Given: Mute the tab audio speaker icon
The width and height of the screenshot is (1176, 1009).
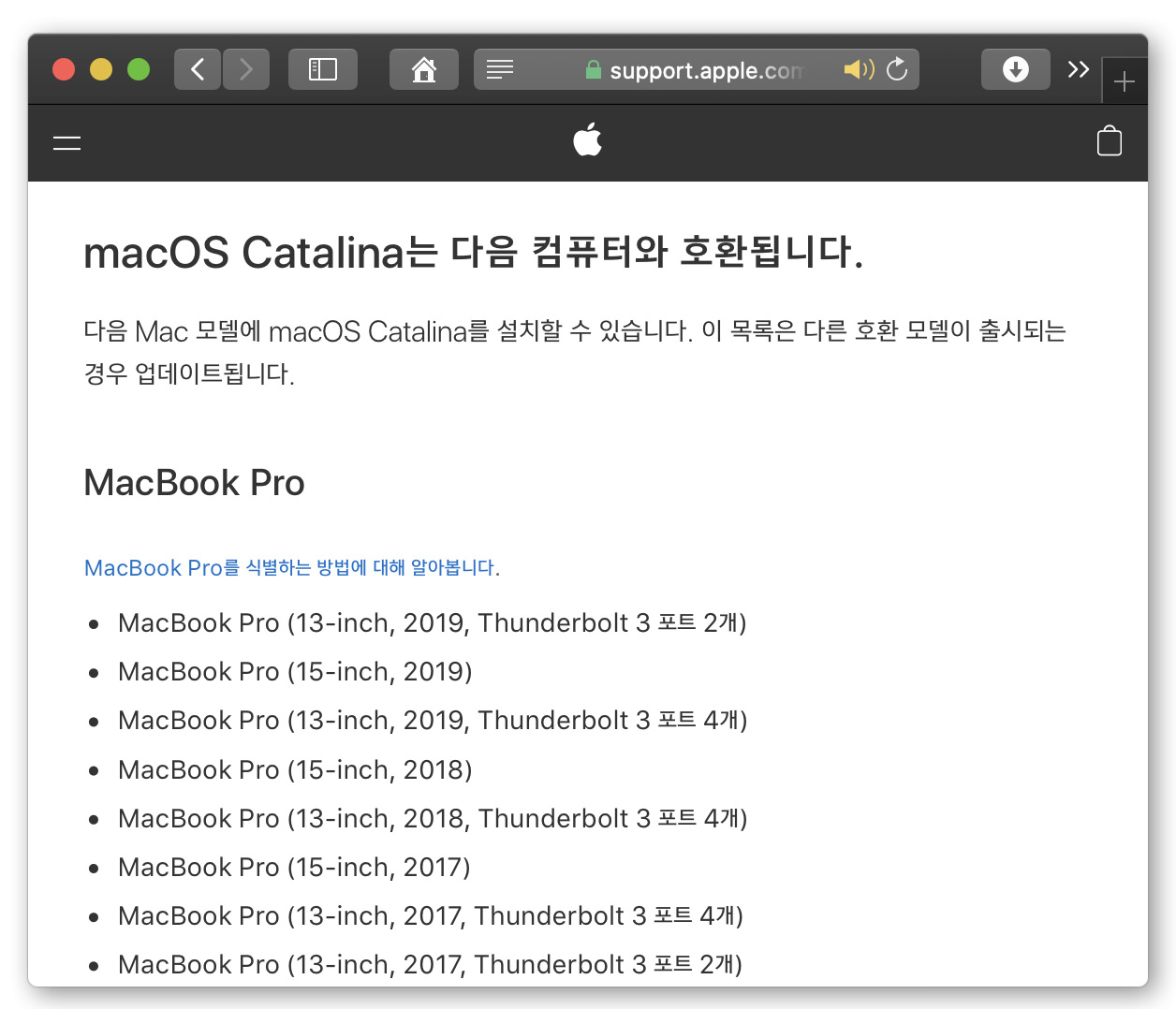Looking at the screenshot, I should 859,69.
